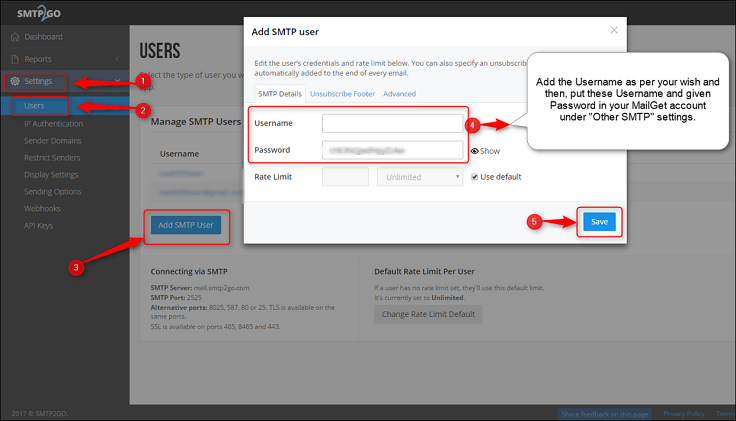The height and width of the screenshot is (421, 736).
Task: Open the Unlimited rate limit dropdown
Action: pyautogui.click(x=420, y=177)
